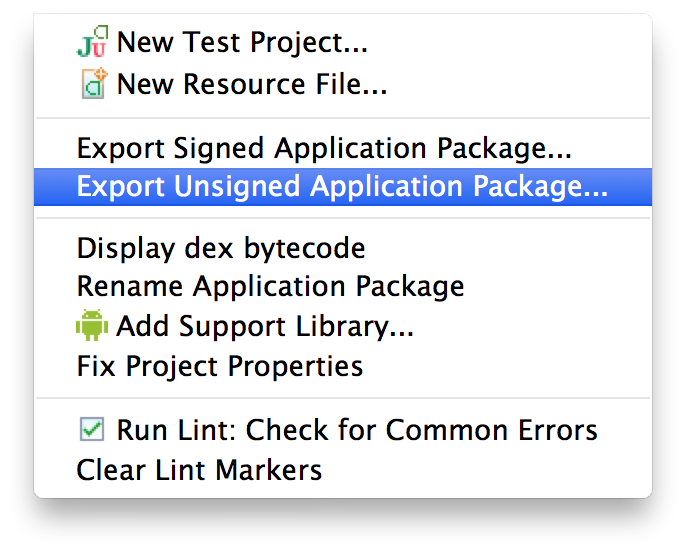This screenshot has width=686, height=552.
Task: Add the Android support library
Action: [265, 326]
